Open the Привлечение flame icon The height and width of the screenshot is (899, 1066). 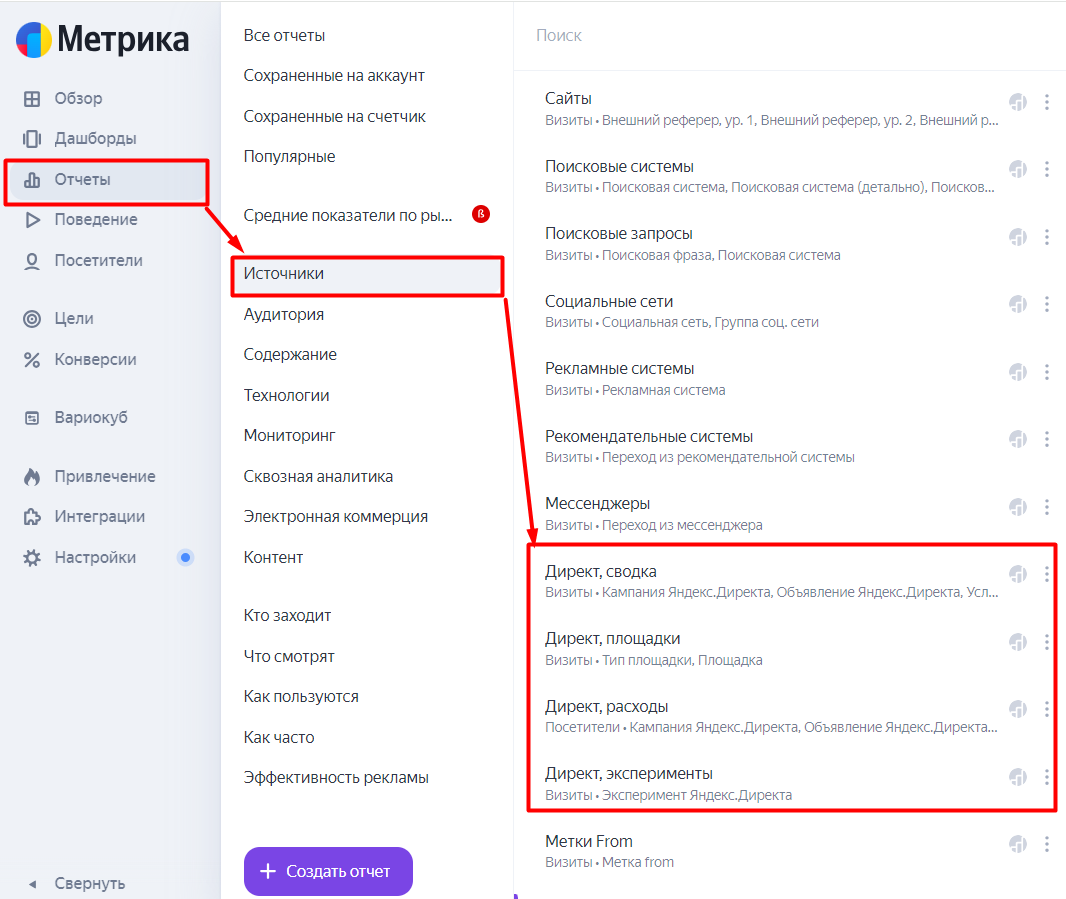click(31, 477)
